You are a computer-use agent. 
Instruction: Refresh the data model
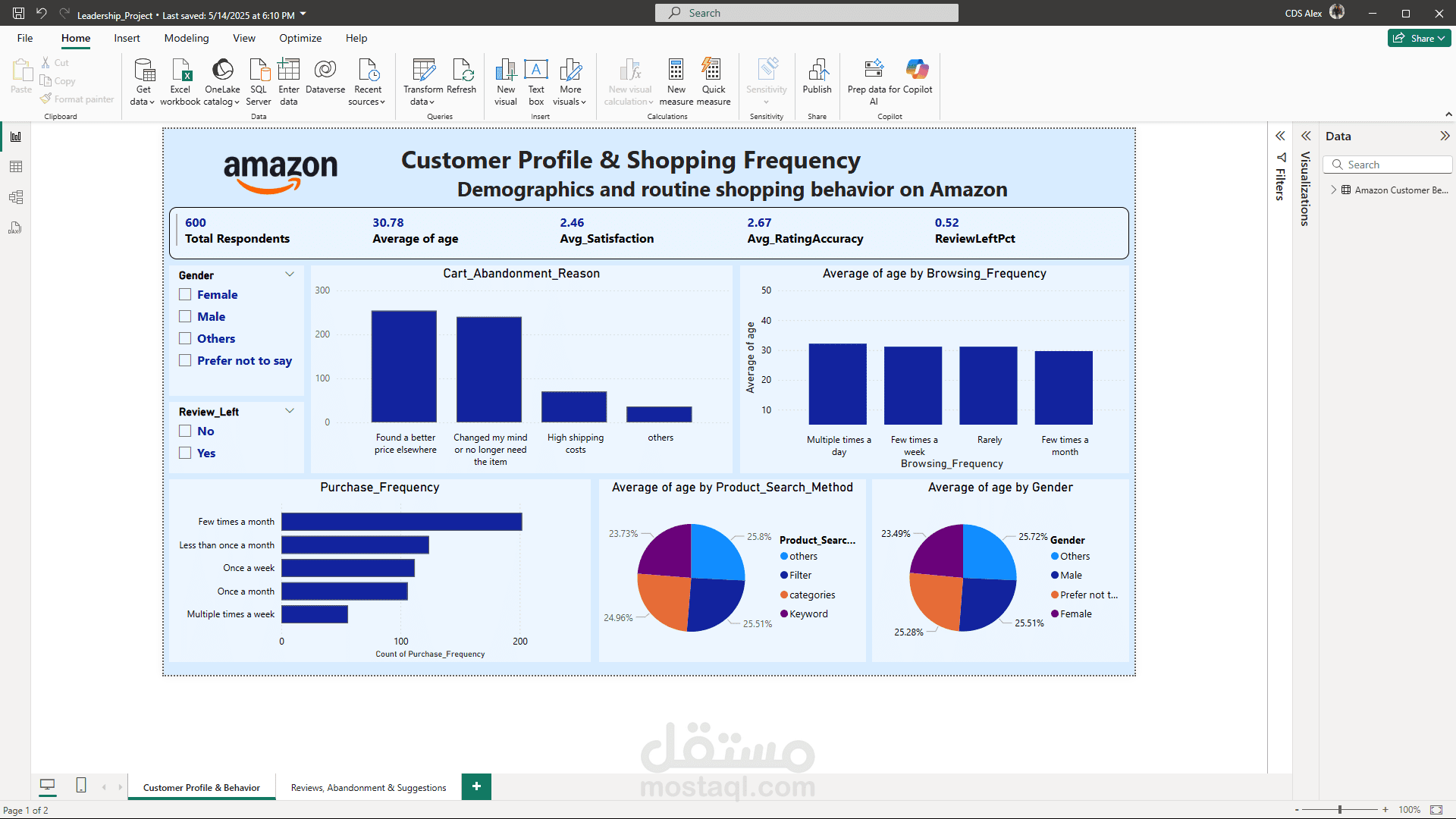click(x=462, y=76)
